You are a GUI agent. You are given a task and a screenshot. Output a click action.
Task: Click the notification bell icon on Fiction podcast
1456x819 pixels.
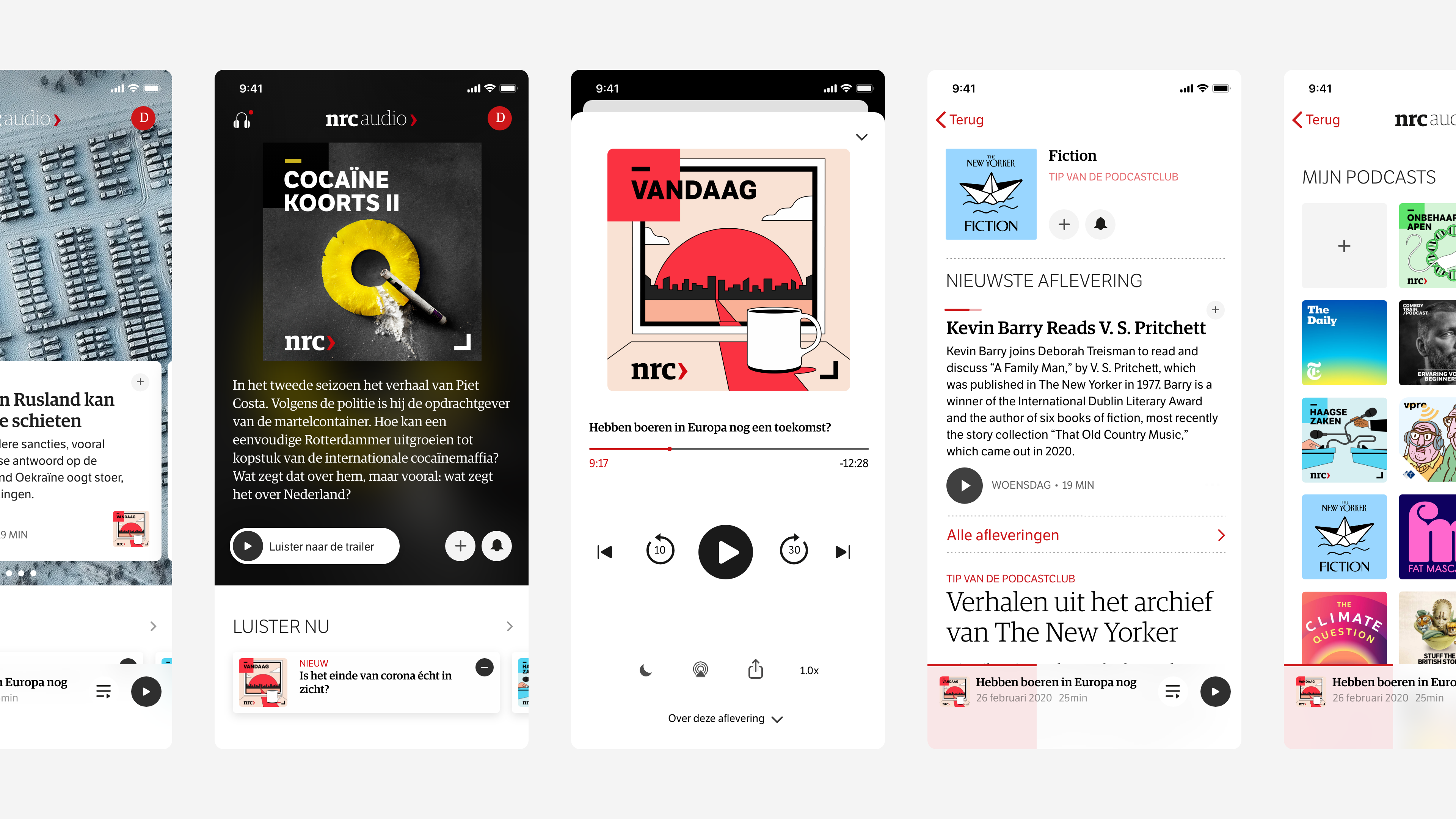click(1102, 224)
